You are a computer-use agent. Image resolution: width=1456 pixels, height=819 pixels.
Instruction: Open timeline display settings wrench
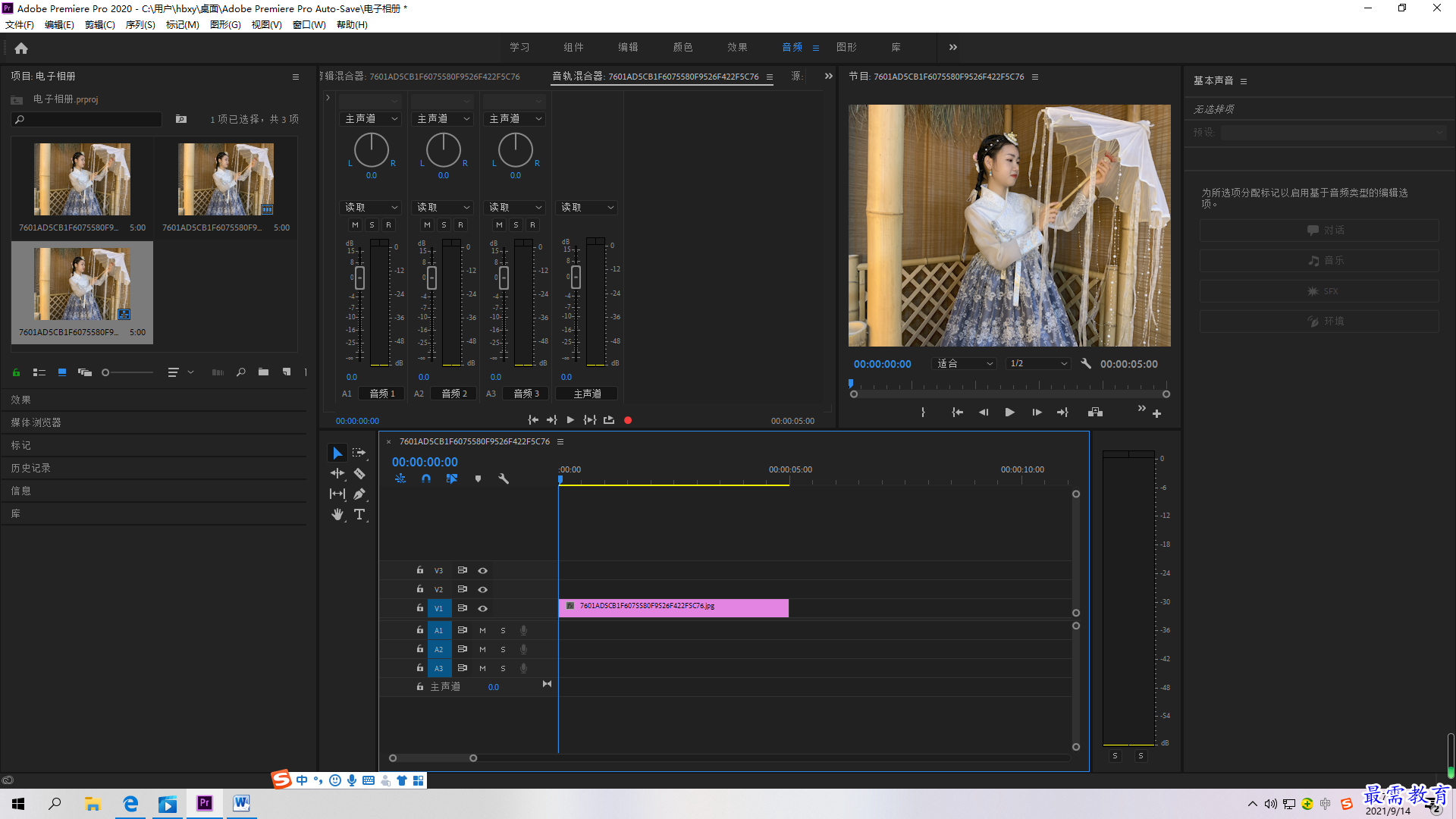pyautogui.click(x=504, y=479)
